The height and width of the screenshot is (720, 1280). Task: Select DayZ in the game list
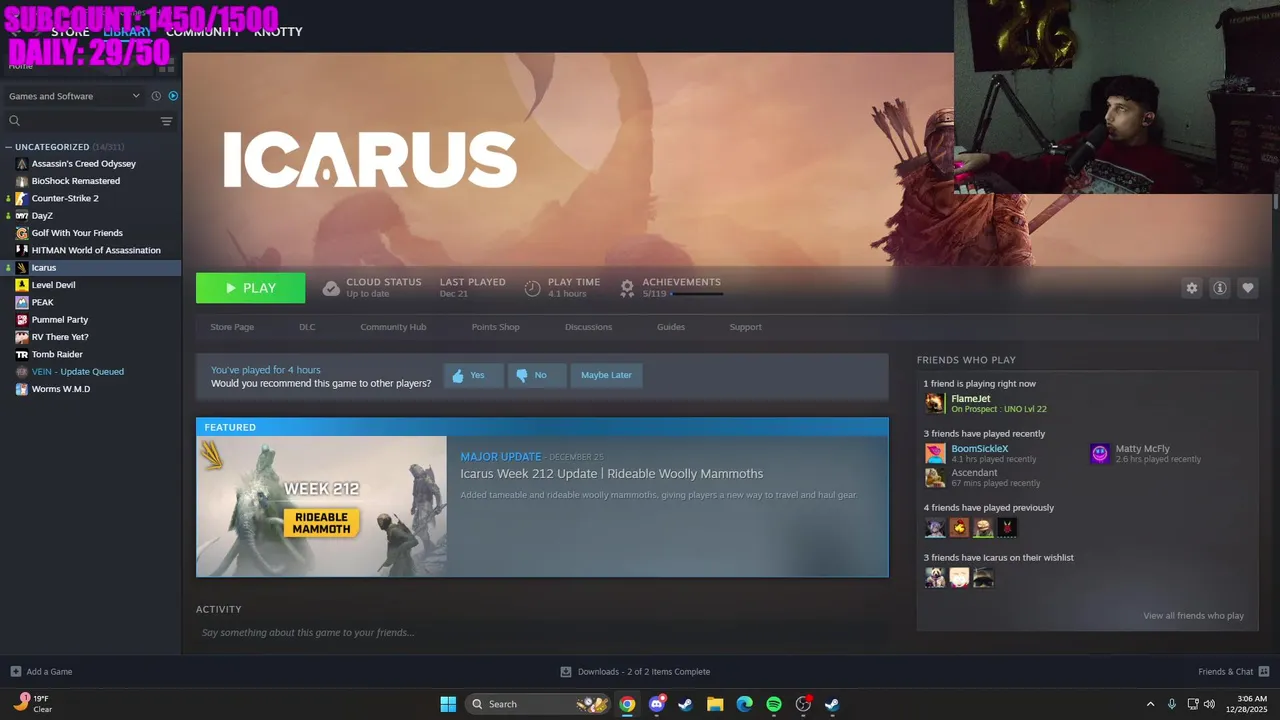42,215
